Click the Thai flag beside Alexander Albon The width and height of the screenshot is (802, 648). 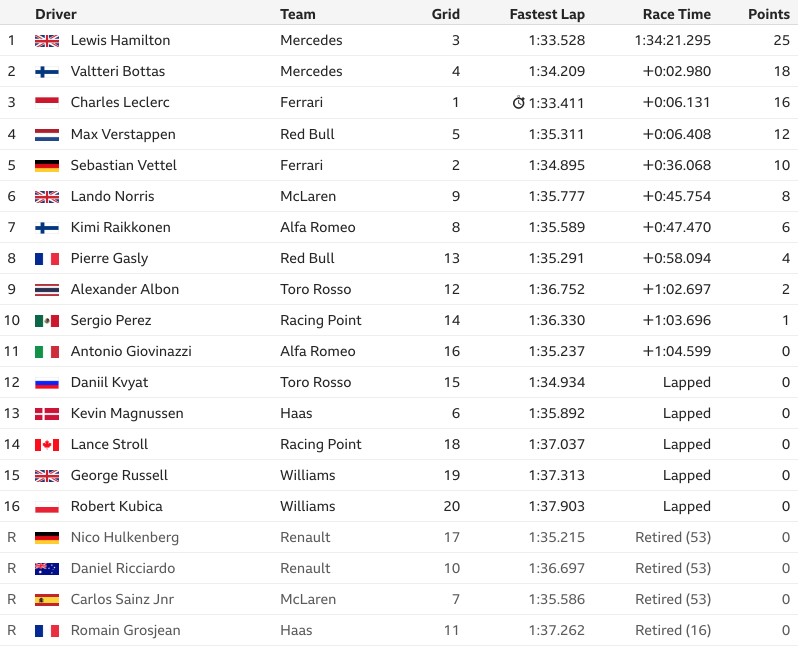point(47,289)
